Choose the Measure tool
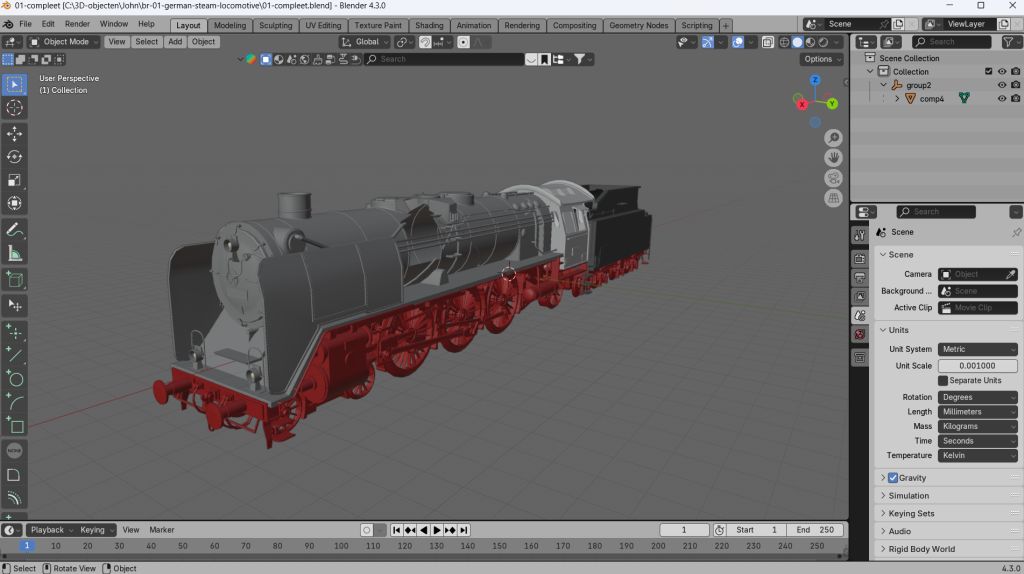Viewport: 1024px width, 574px height. 15,253
